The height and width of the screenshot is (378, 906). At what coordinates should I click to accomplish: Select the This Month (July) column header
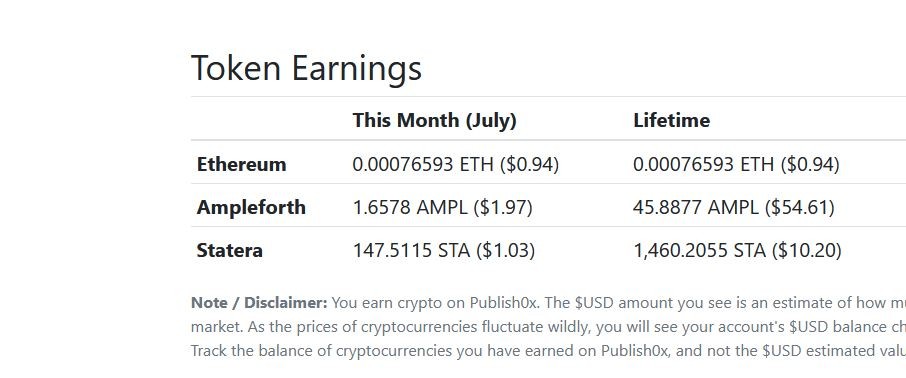[x=435, y=120]
